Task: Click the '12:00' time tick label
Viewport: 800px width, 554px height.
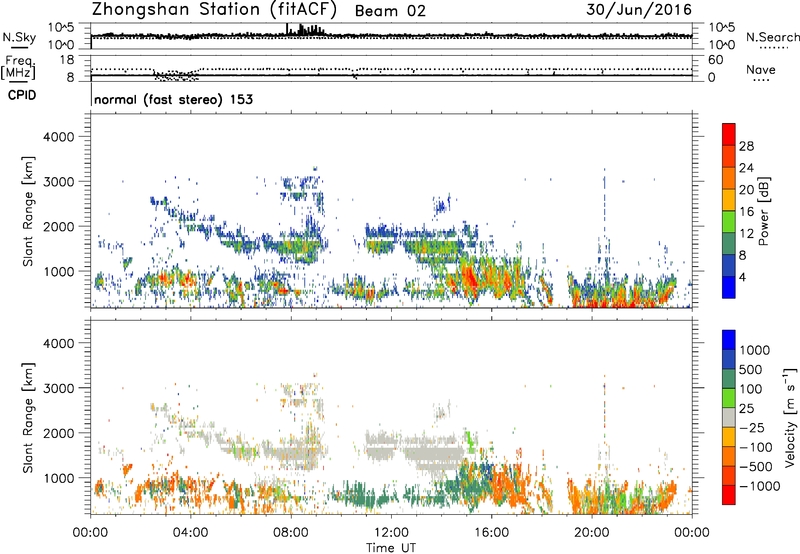Action: tap(391, 533)
